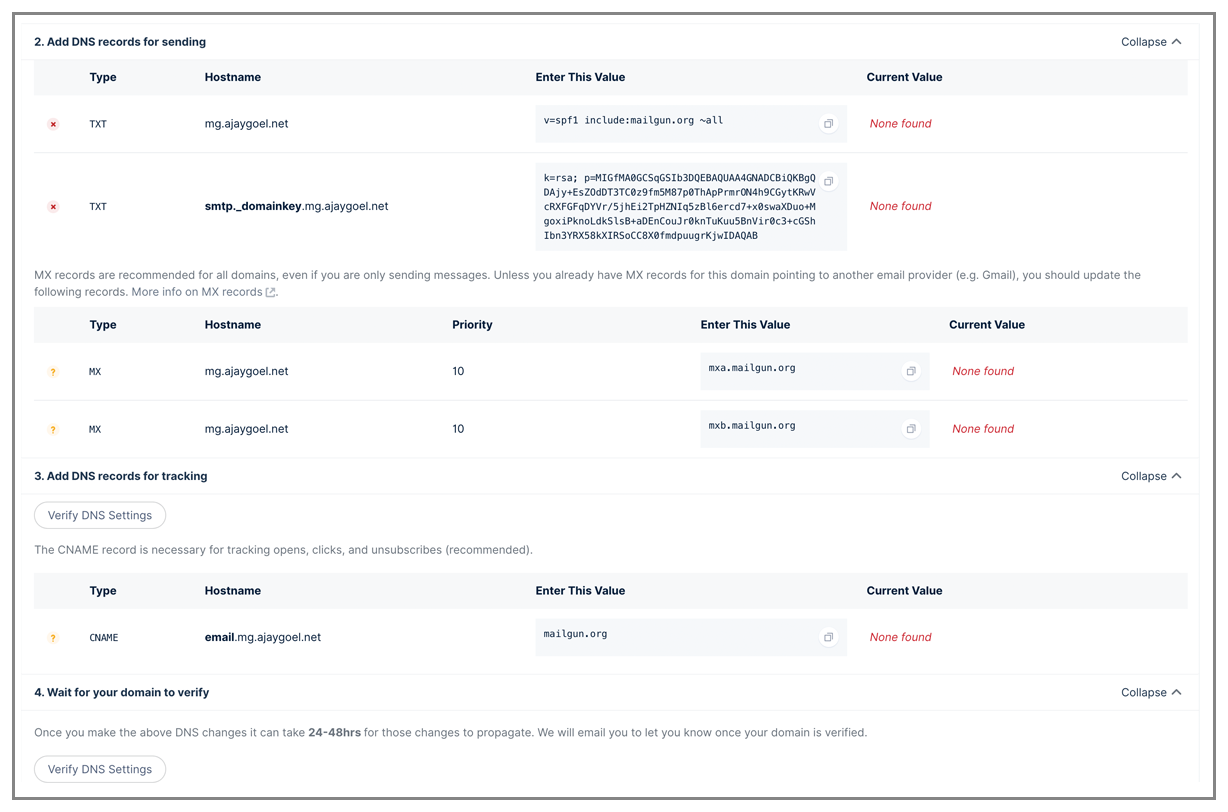Screen dimensions: 1228x812
Task: Click Verify DNS Settings button at bottom
Action: coord(100,769)
